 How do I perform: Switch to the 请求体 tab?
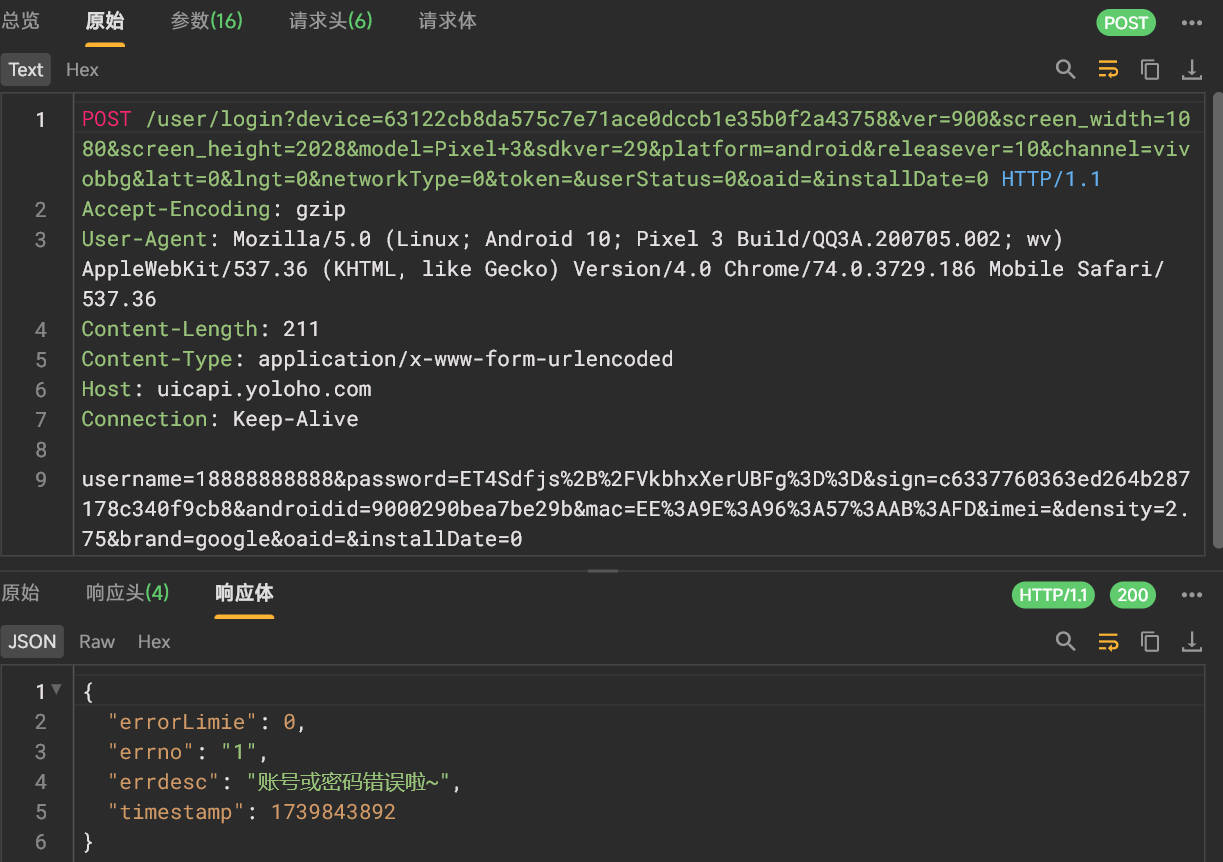[447, 21]
